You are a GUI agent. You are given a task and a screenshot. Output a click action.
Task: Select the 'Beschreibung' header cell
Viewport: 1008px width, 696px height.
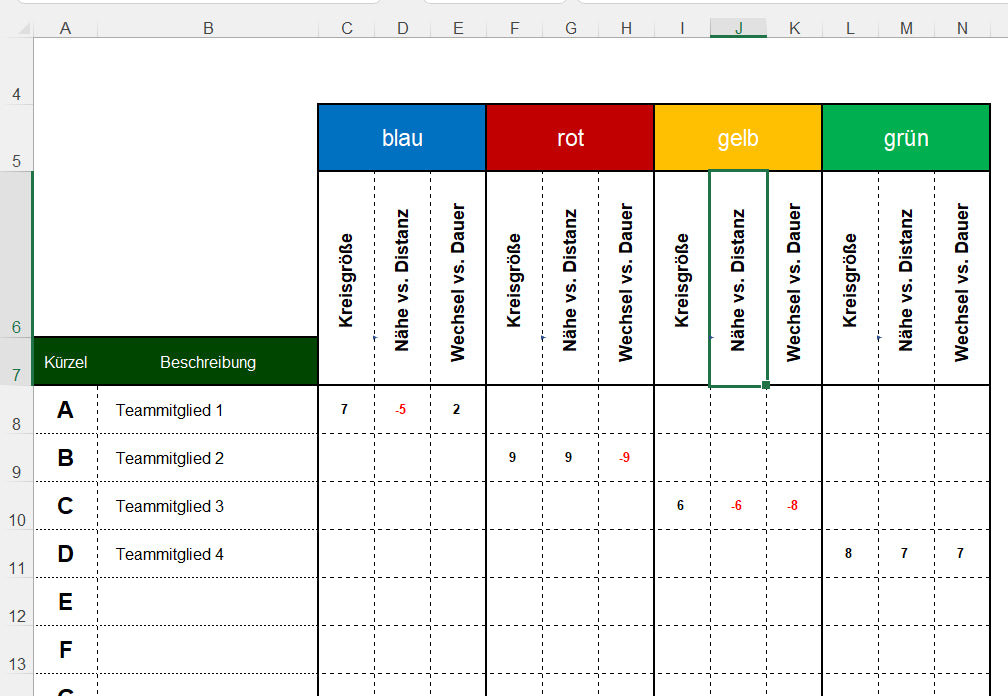tap(207, 361)
